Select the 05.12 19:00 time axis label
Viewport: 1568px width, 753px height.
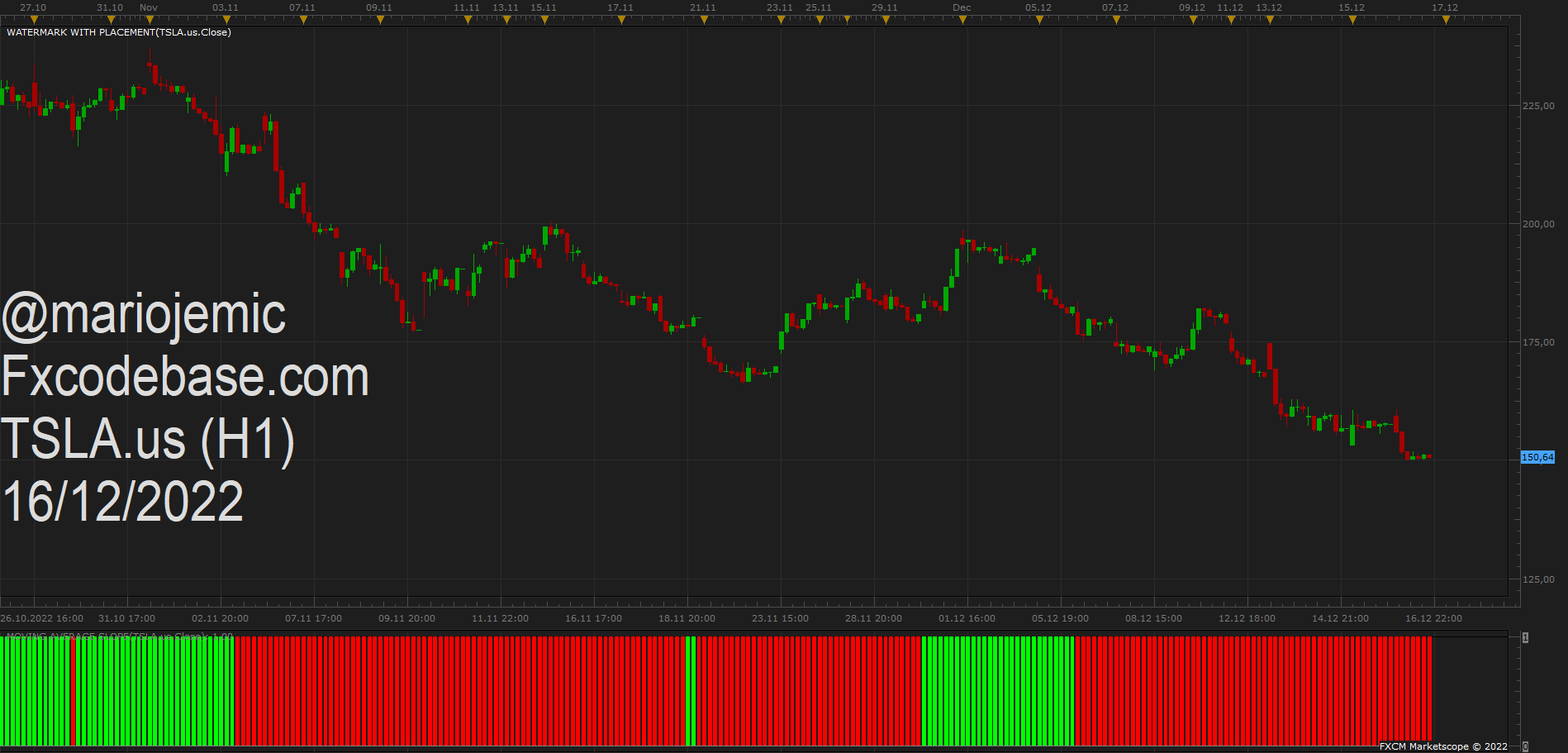point(1060,618)
